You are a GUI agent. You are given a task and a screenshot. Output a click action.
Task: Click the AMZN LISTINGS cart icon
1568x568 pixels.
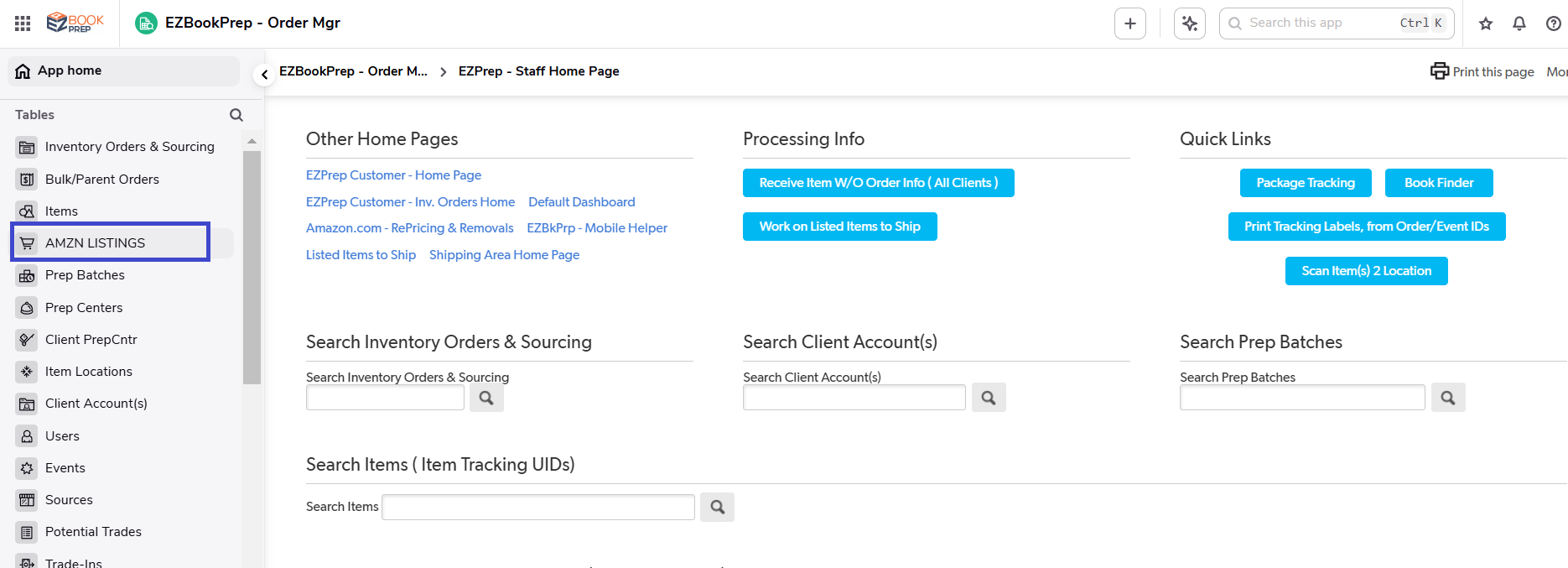click(27, 243)
